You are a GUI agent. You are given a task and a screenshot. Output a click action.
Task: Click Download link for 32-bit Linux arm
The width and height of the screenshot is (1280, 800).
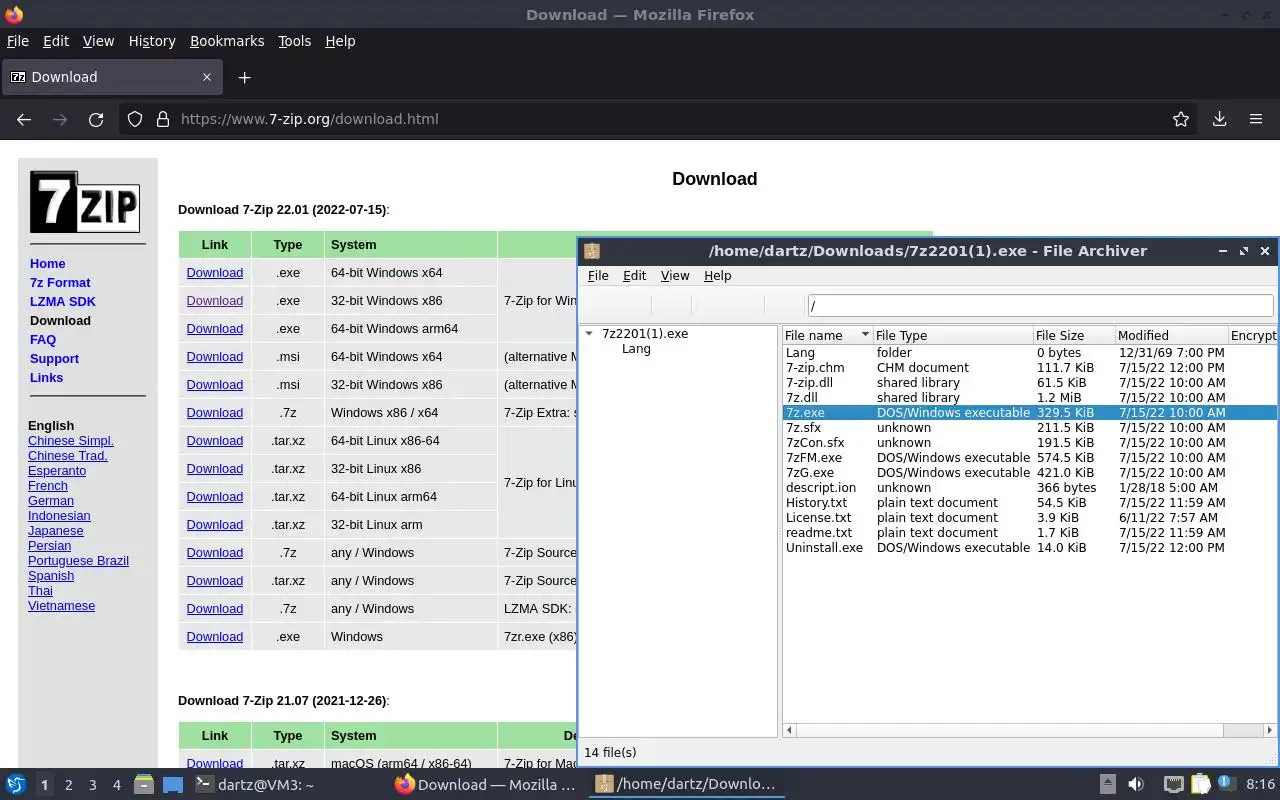click(x=214, y=524)
